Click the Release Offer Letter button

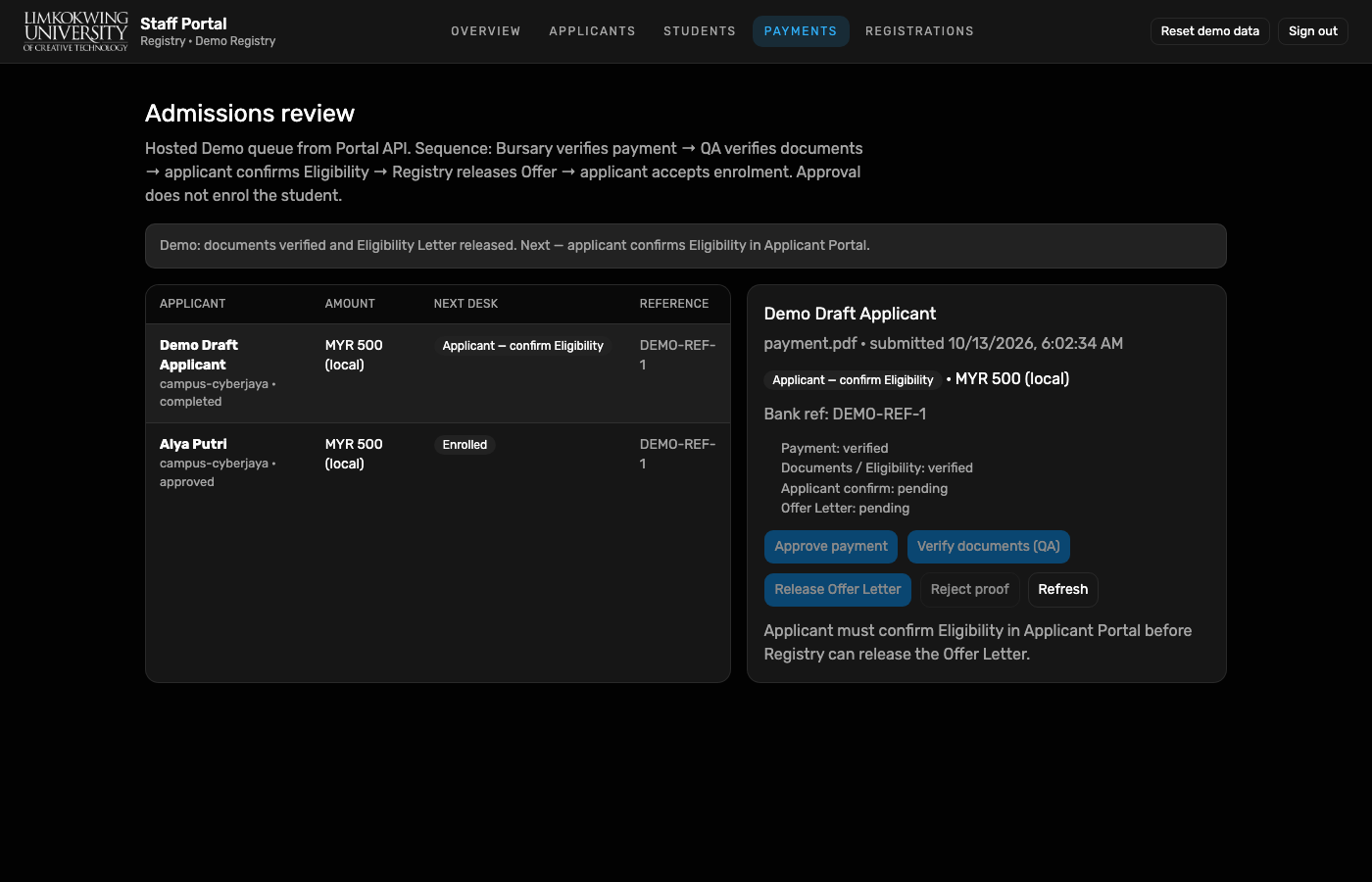click(838, 590)
